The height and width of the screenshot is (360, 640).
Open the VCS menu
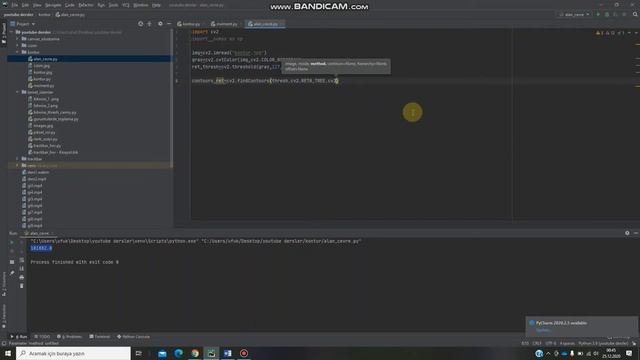tap(126, 5)
